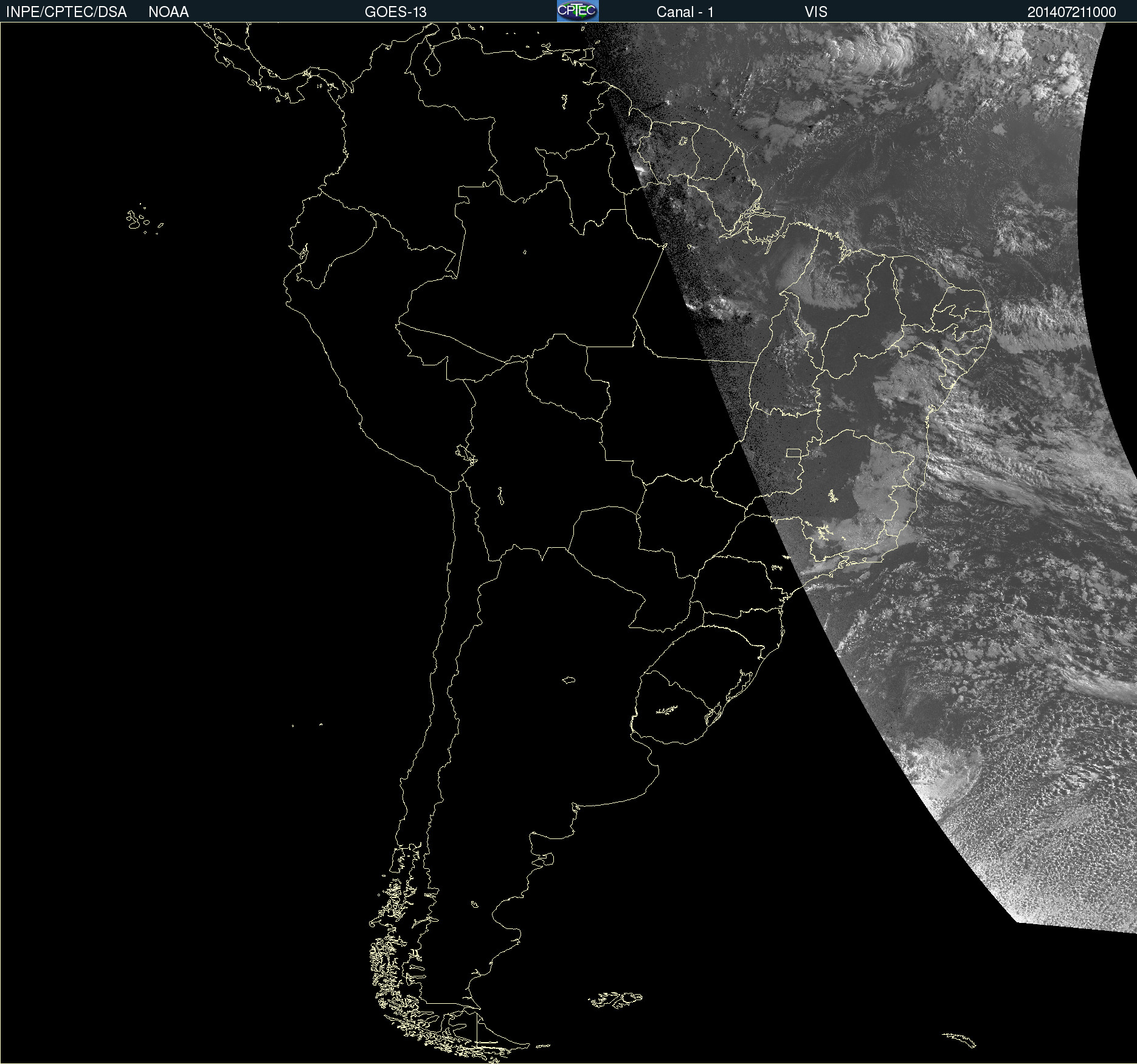Viewport: 1137px width, 1064px height.
Task: Click the CPTEC logo in the header
Action: click(x=578, y=11)
